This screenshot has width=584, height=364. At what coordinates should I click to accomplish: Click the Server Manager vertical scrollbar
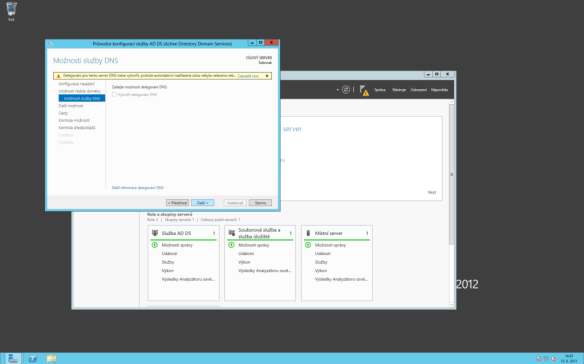(452, 174)
